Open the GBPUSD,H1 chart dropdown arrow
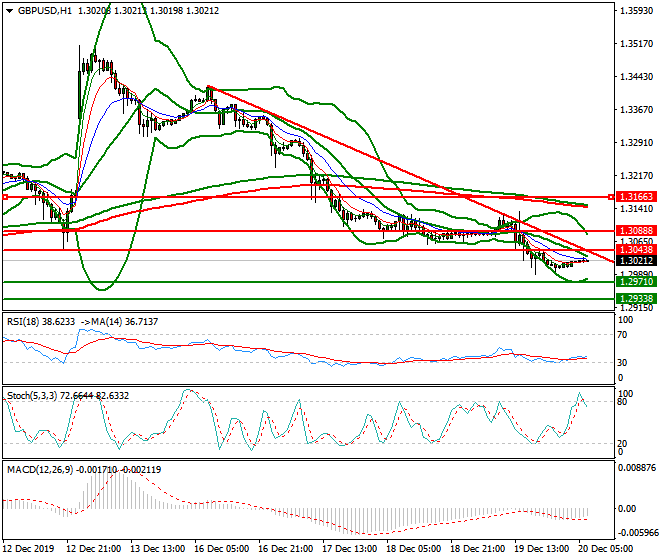Screen dimensions: 660x560 pos(9,10)
